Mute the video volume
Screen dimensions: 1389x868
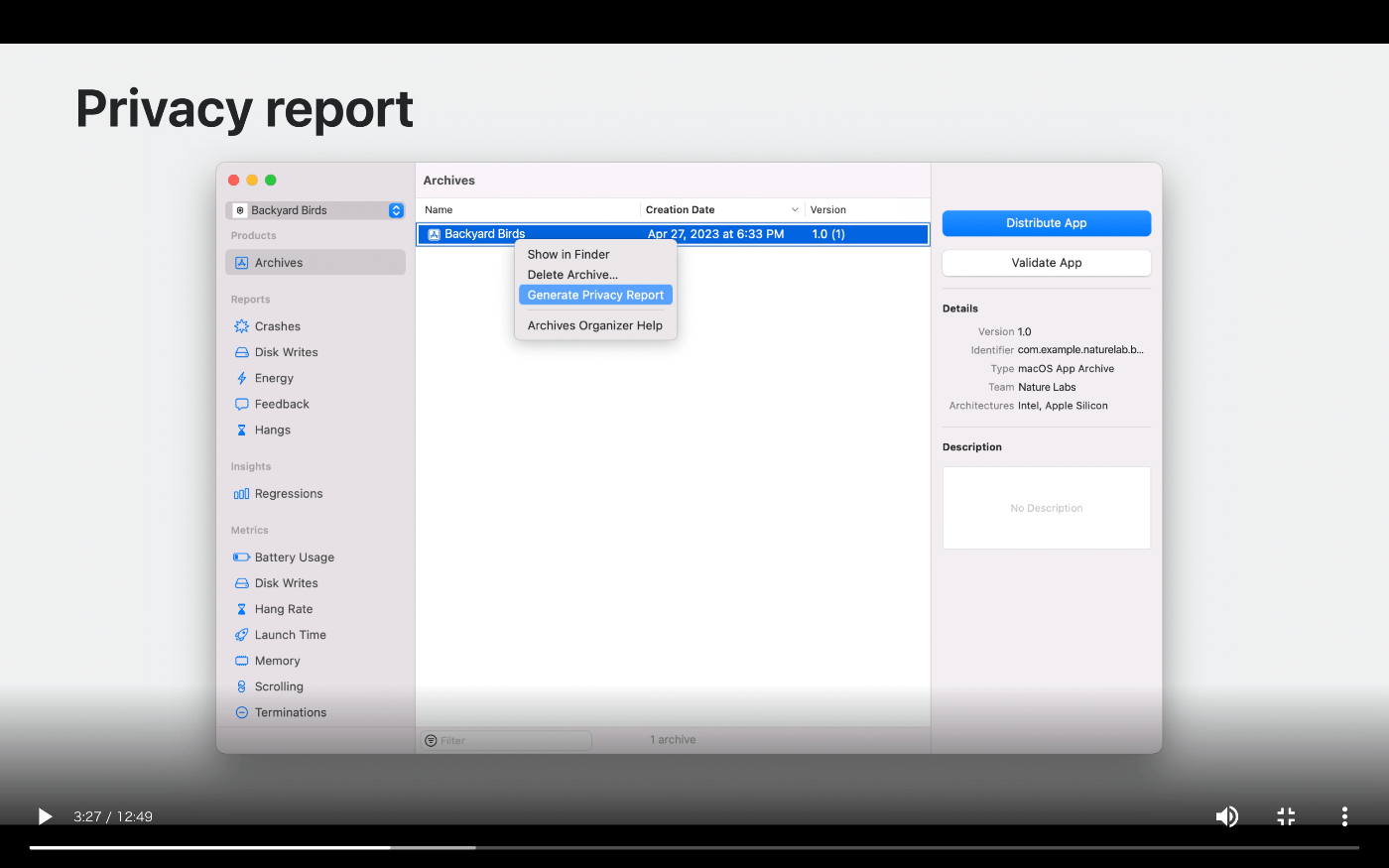click(1227, 816)
